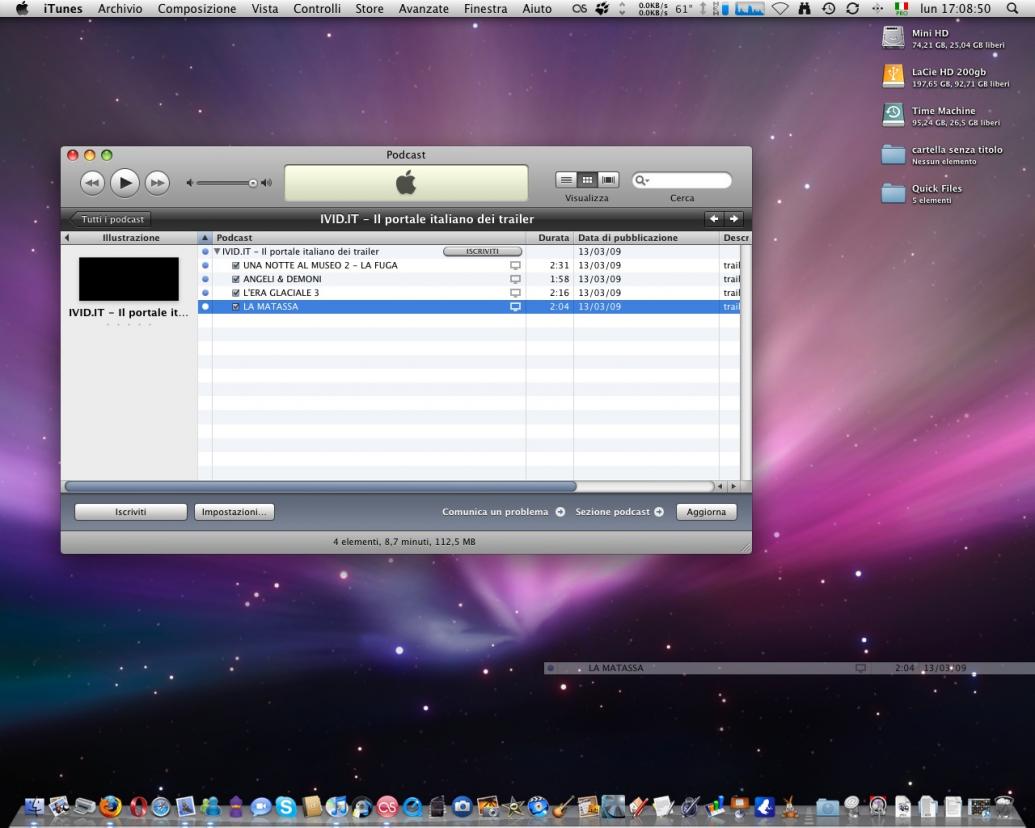Click video icon for L'ERA GLACIALE 3
This screenshot has height=828, width=1035.
[x=515, y=293]
